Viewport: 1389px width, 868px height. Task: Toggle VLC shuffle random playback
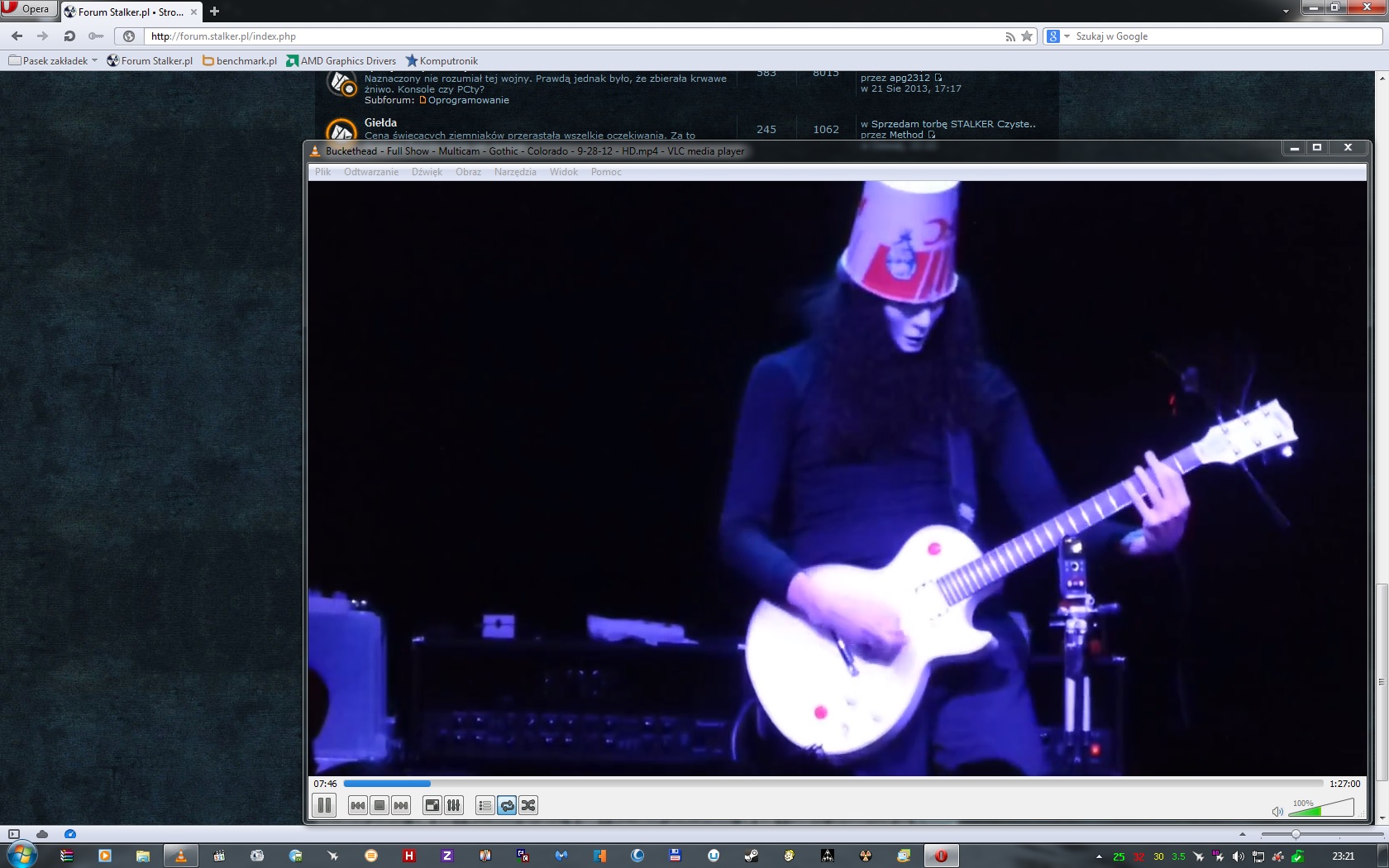point(528,805)
